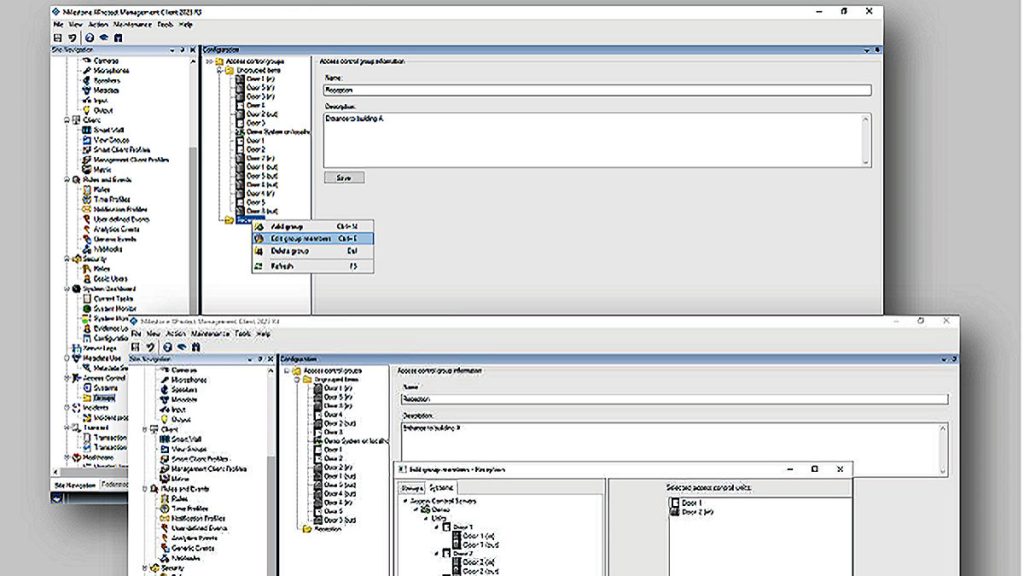The width and height of the screenshot is (1024, 576).
Task: Click the Delete group icon in context menu
Action: pos(260,252)
